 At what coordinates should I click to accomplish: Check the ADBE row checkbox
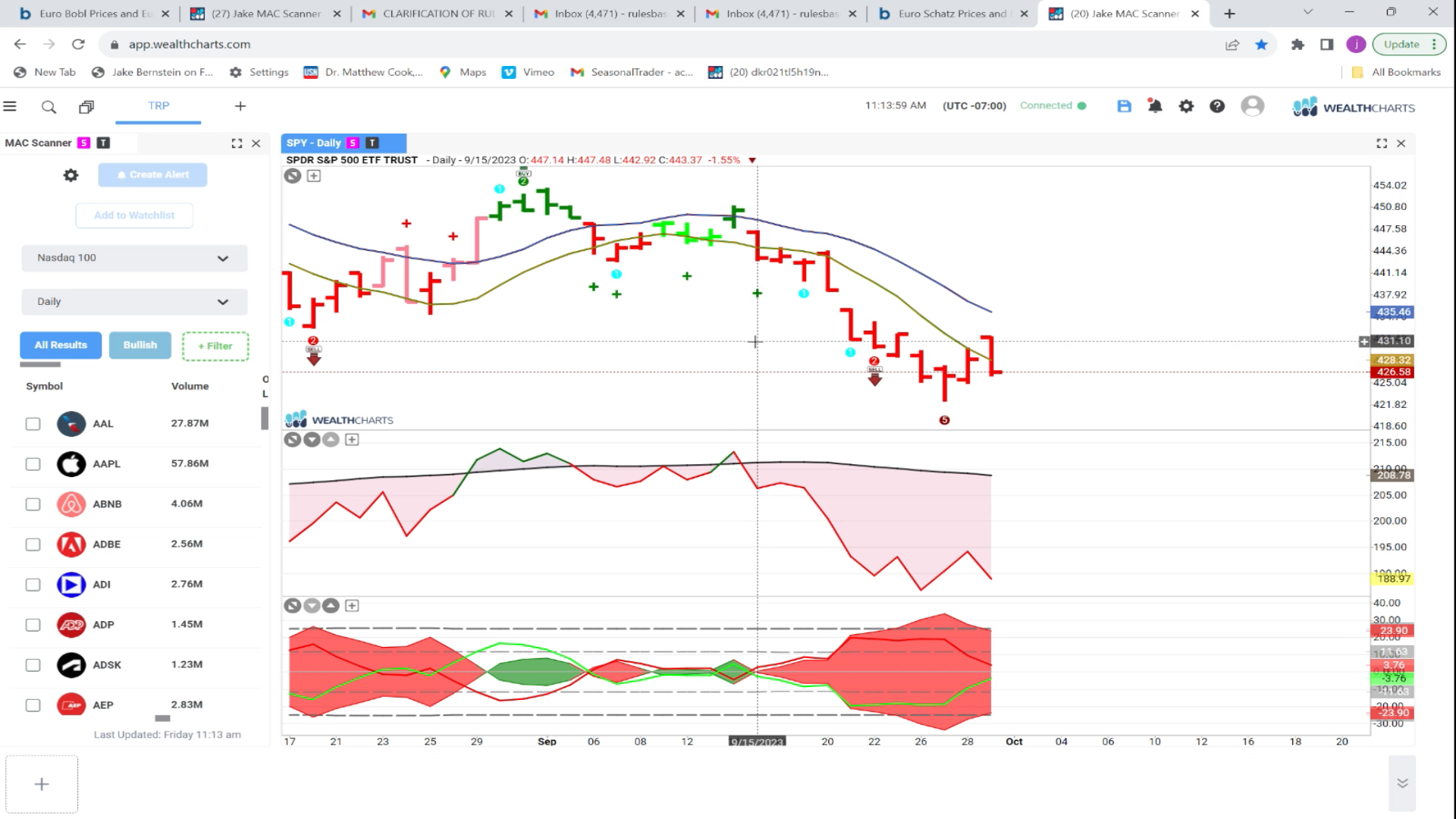(x=33, y=544)
